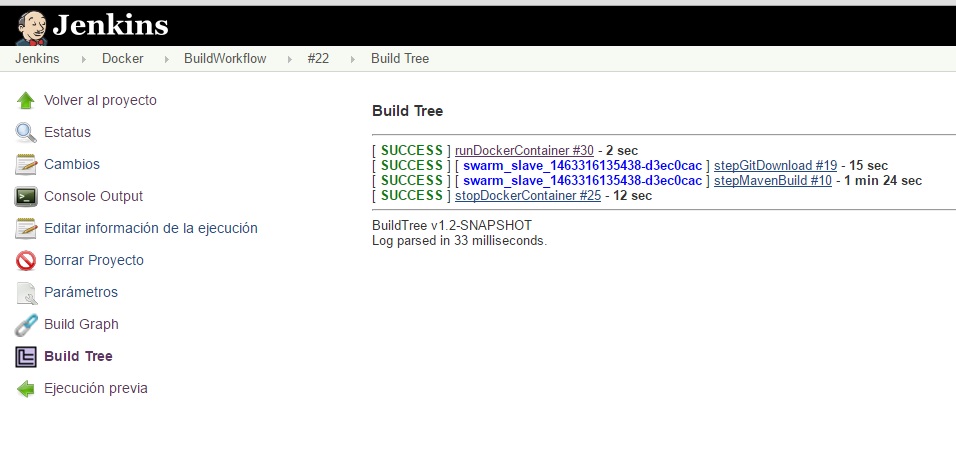Open the runDockerContainer #30 build link
The image size is (956, 457).
(x=524, y=151)
